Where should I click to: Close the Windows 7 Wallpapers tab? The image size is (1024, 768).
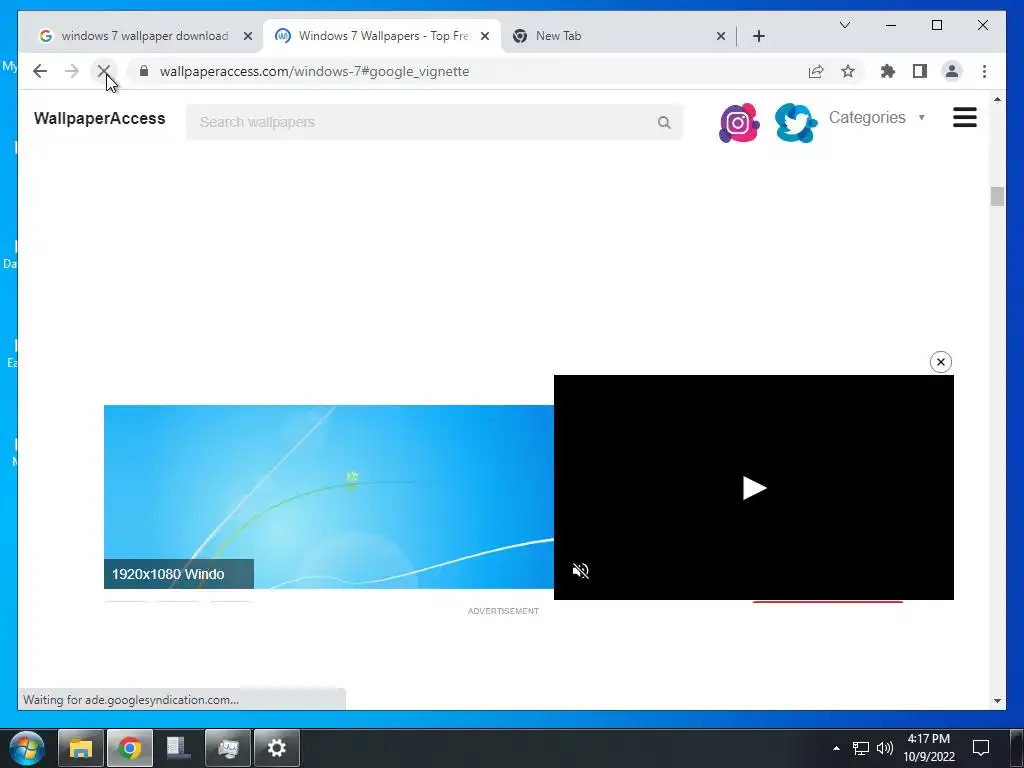pos(485,36)
